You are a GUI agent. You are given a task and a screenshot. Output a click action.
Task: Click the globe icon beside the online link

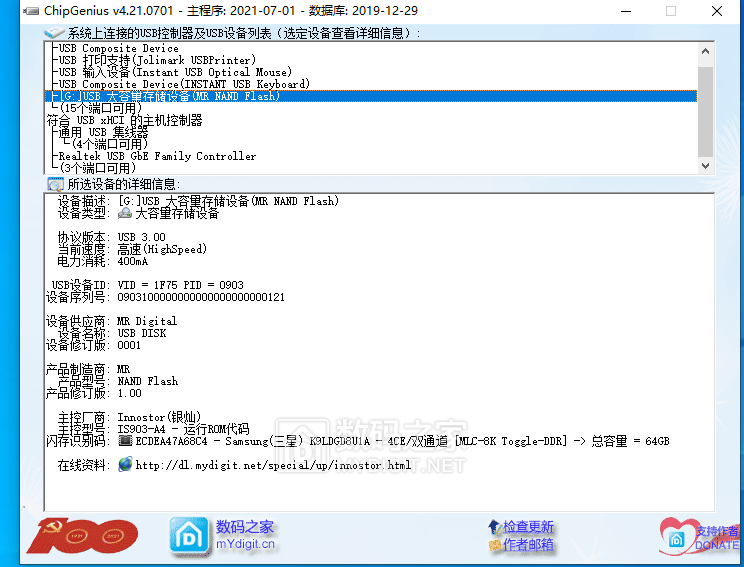(125, 465)
